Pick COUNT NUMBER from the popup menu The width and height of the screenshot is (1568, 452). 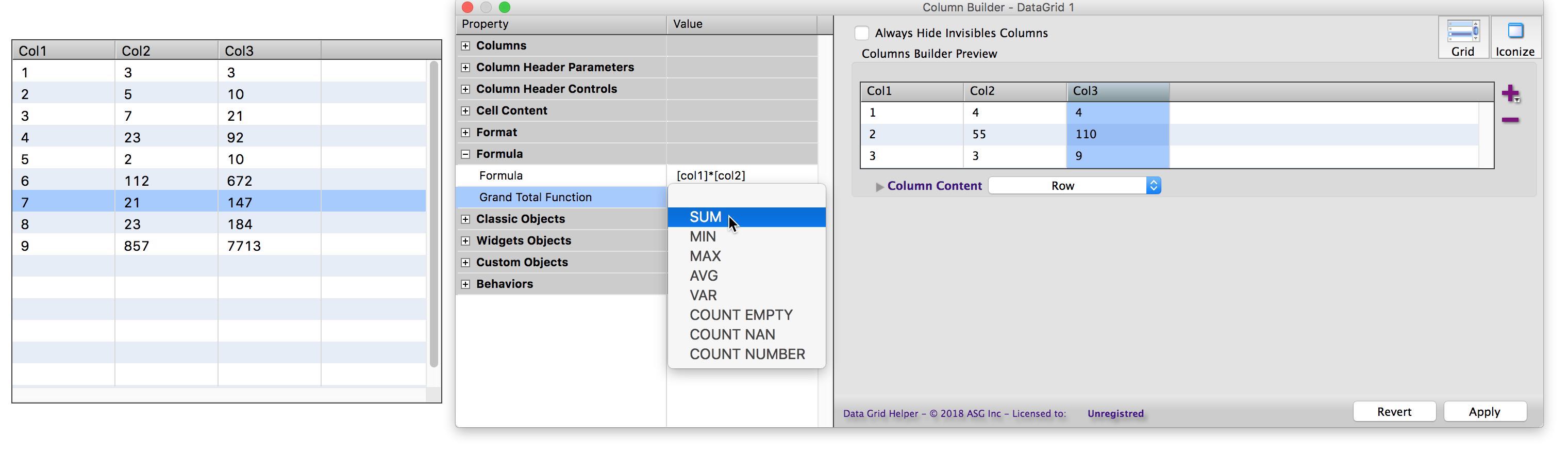(x=747, y=354)
